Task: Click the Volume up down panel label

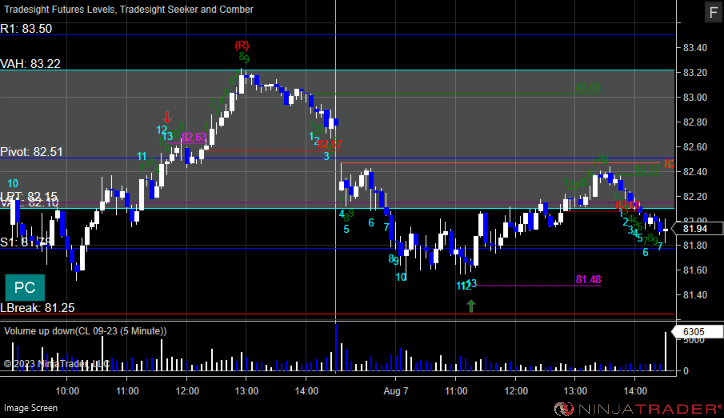Action: click(x=85, y=331)
